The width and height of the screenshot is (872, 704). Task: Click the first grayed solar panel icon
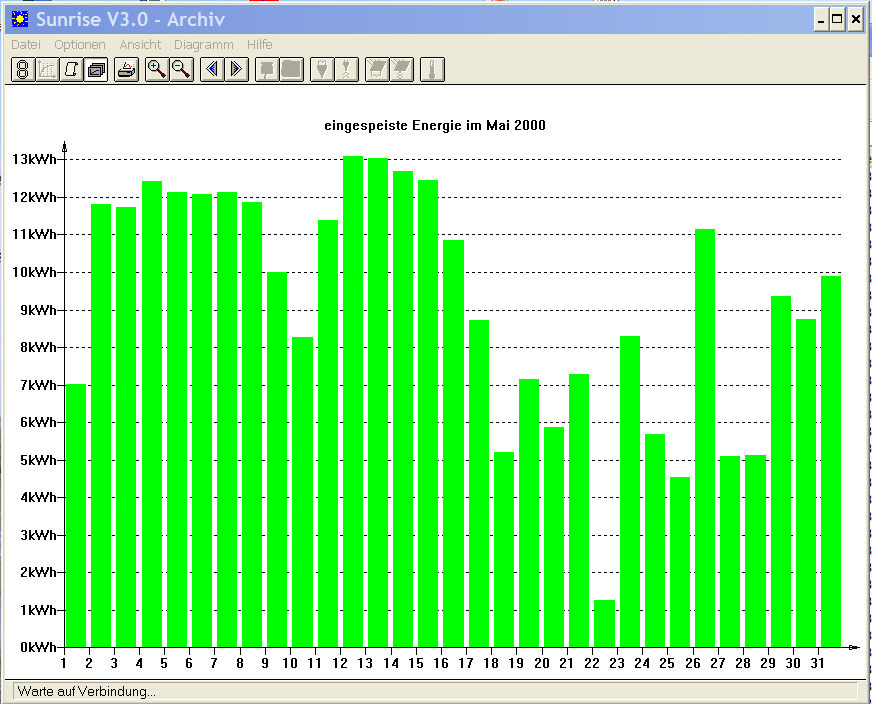coord(377,70)
